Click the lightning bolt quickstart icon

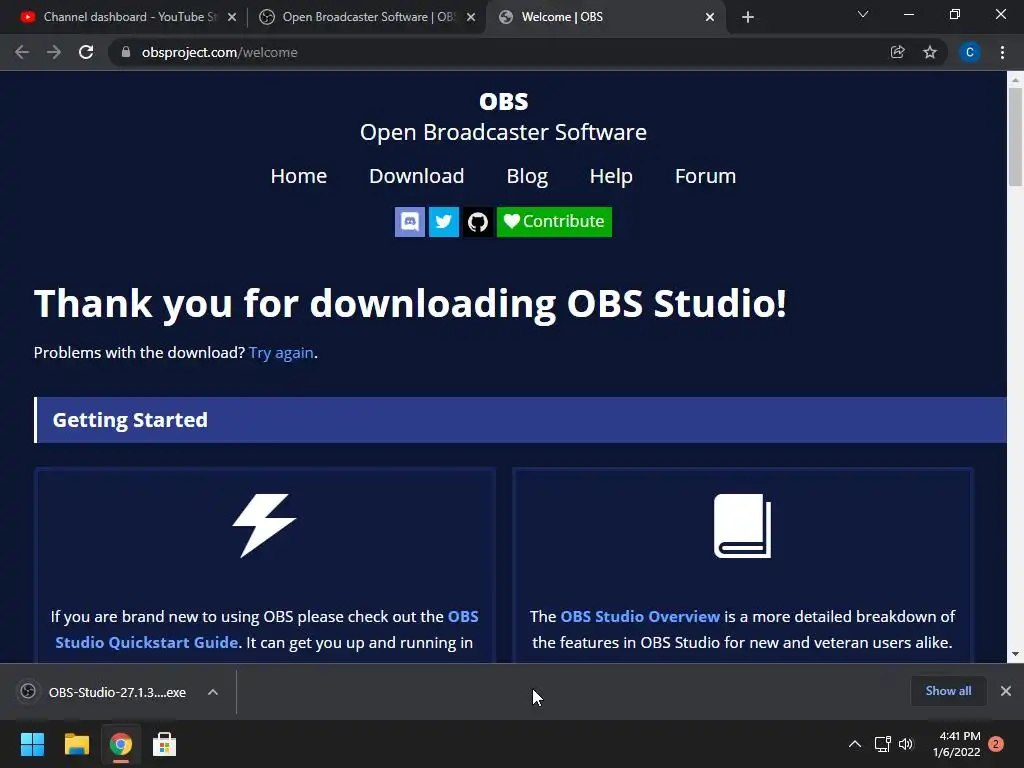pos(264,525)
